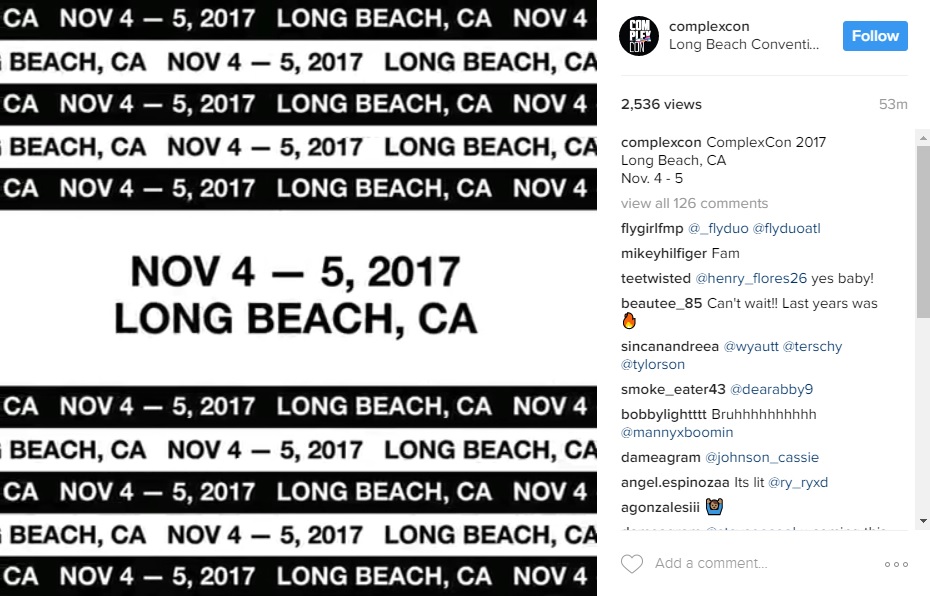The image size is (930, 596).
Task: Follow the complexcon account
Action: (875, 36)
